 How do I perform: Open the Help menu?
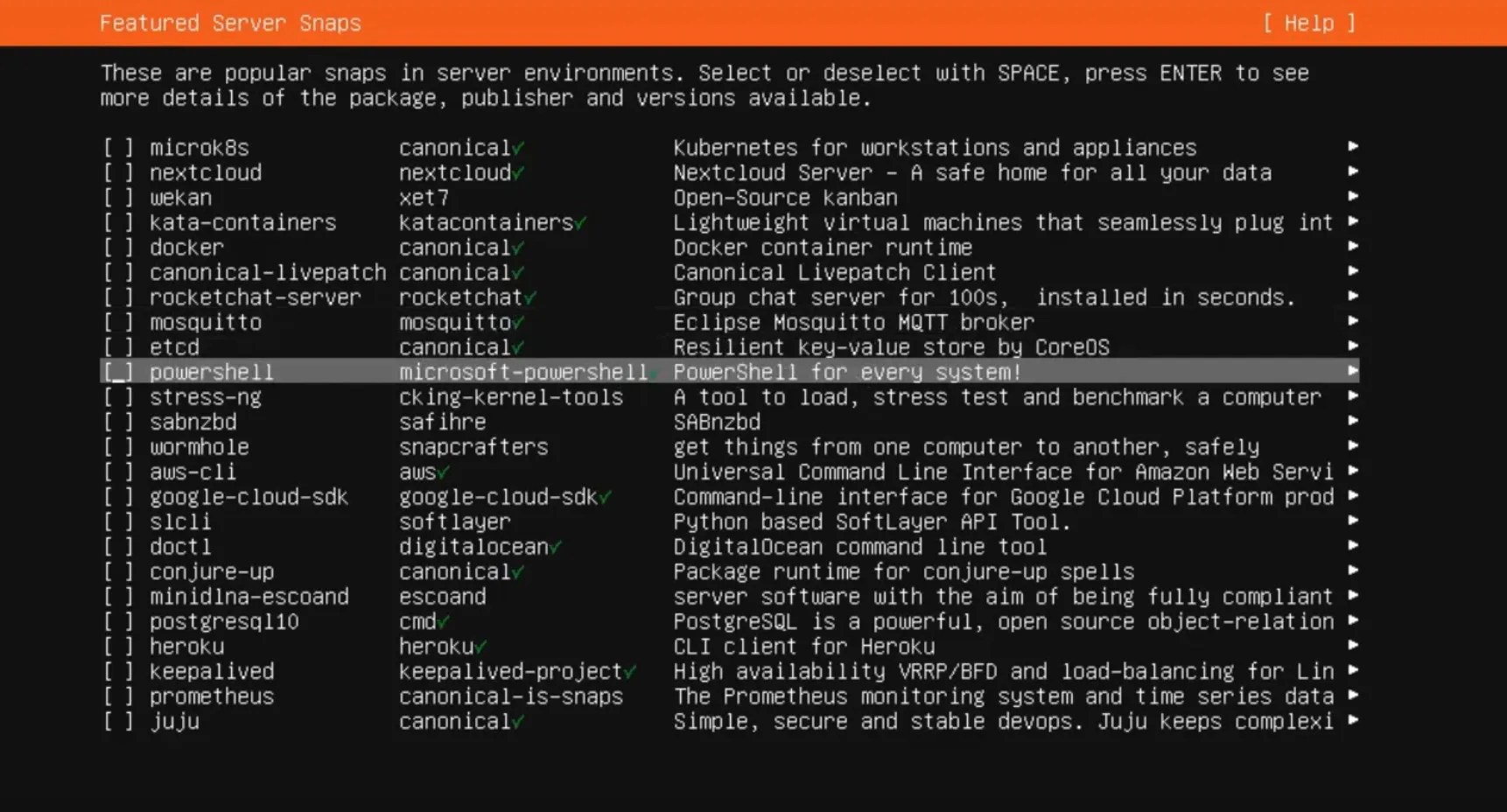1308,24
